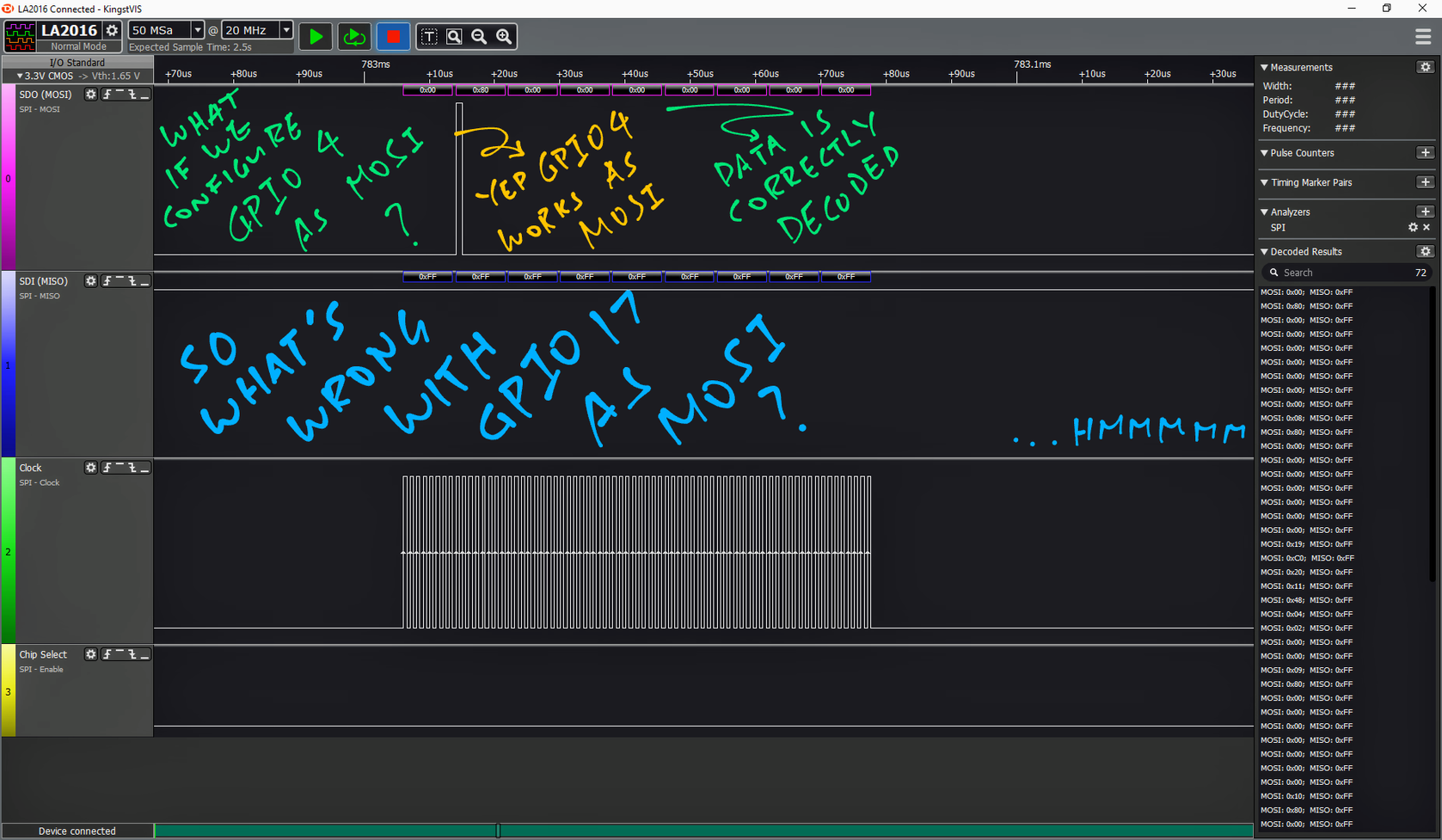Click the zoom out magnifier icon
The image size is (1442, 840).
[x=479, y=37]
